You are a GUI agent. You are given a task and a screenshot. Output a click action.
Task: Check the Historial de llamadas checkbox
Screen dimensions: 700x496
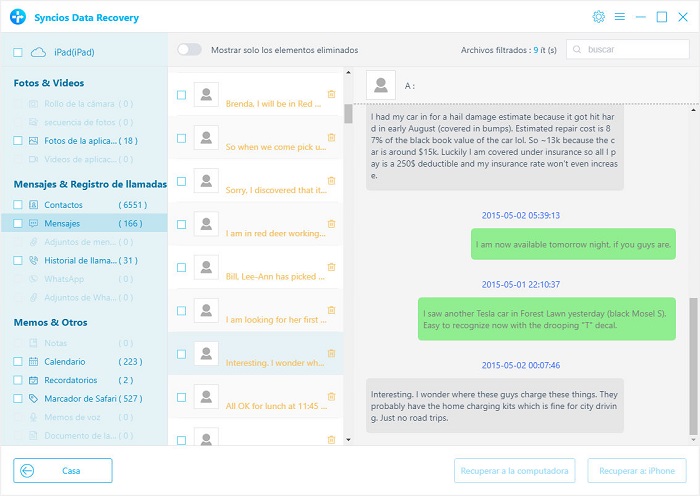click(18, 260)
